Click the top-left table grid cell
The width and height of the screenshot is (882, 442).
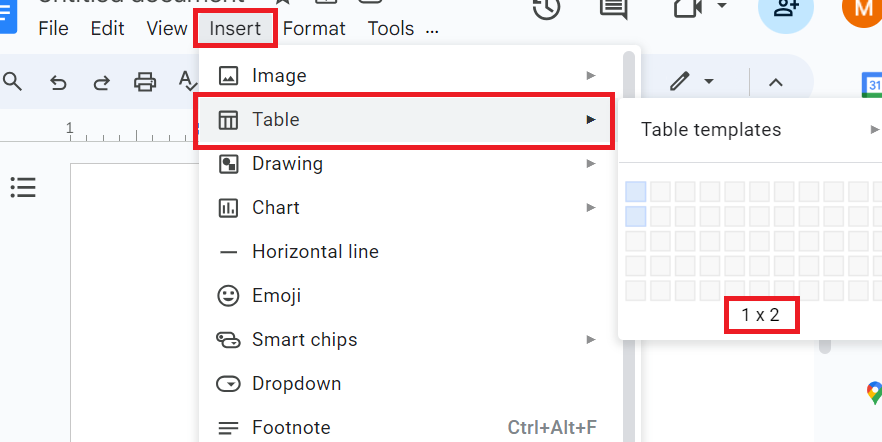[636, 191]
